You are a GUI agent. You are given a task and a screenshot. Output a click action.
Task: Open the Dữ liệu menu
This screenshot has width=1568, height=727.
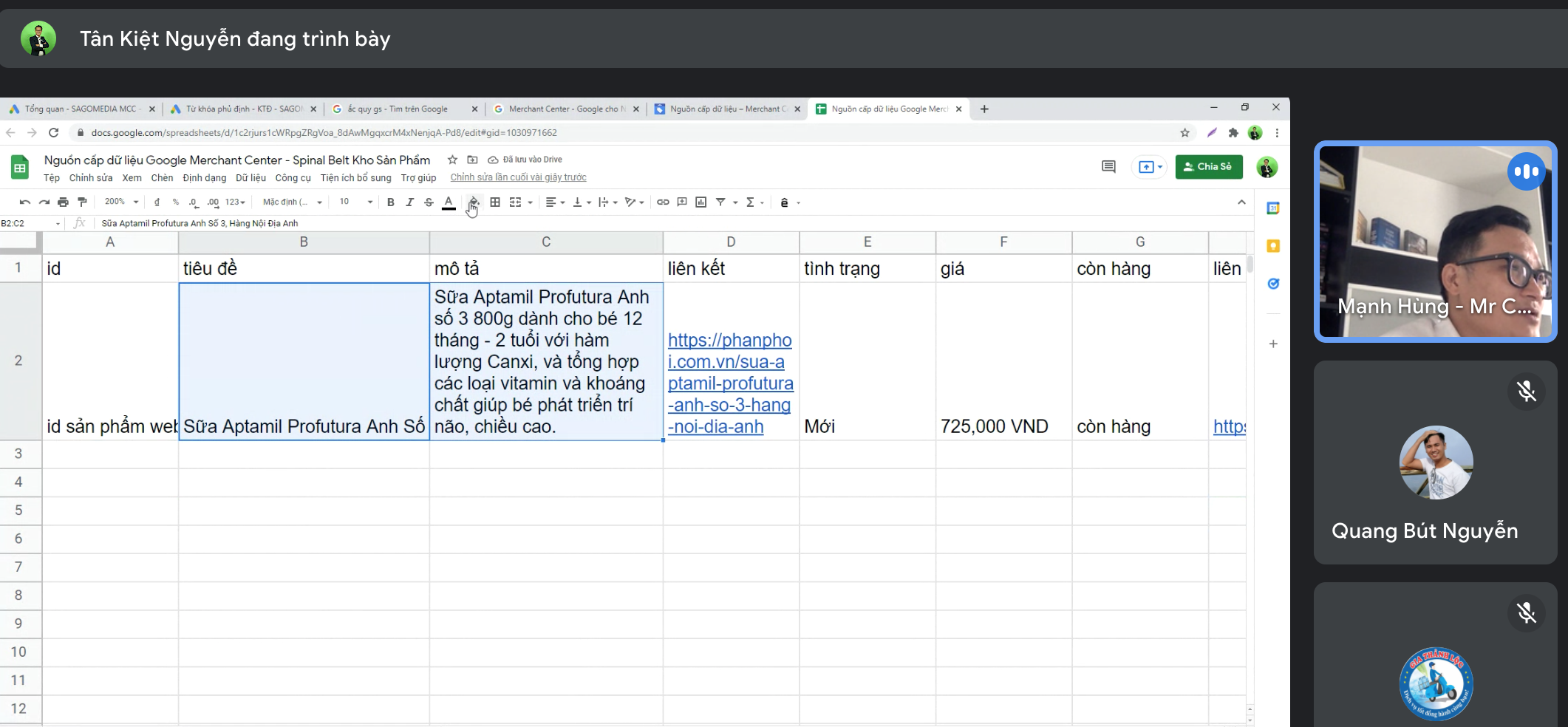(x=250, y=178)
